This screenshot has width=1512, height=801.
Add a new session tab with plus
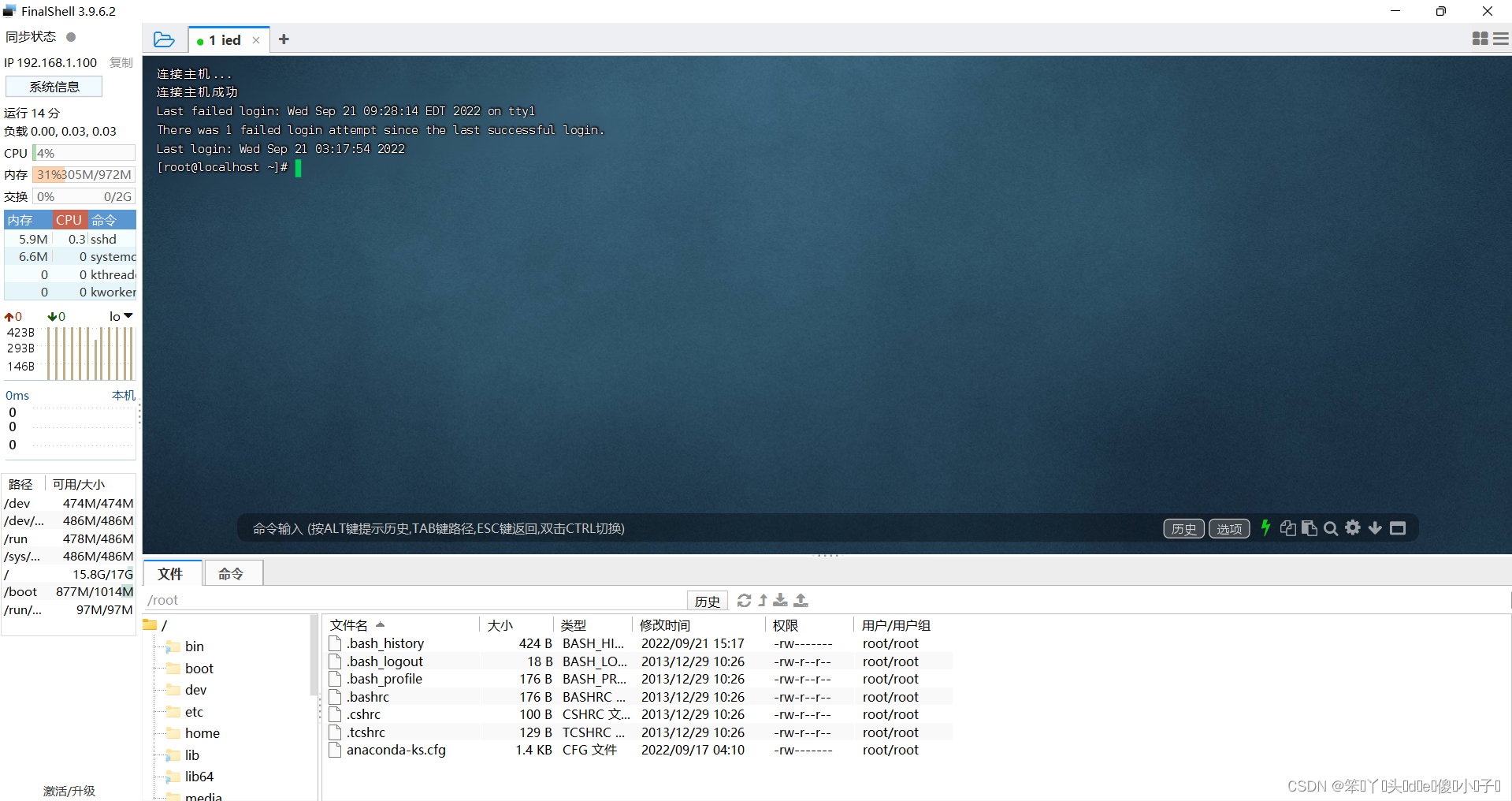(284, 39)
